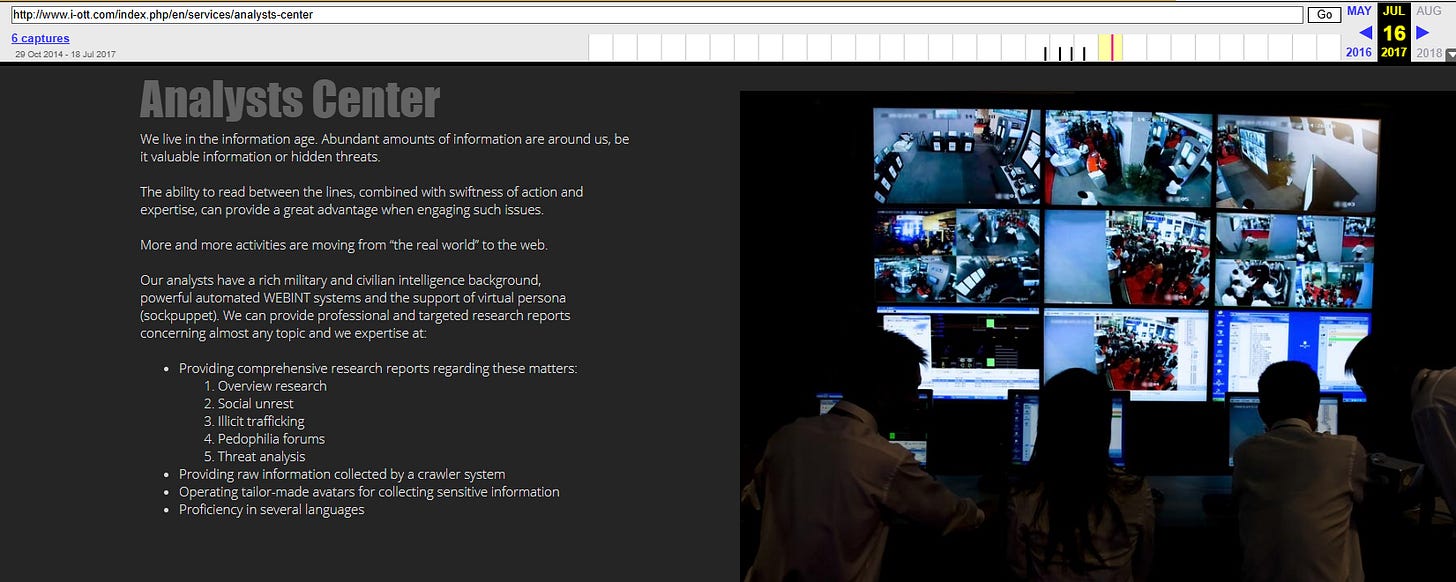Click "Providing comprehensive research reports" bullet
The width and height of the screenshot is (1456, 582).
(378, 369)
